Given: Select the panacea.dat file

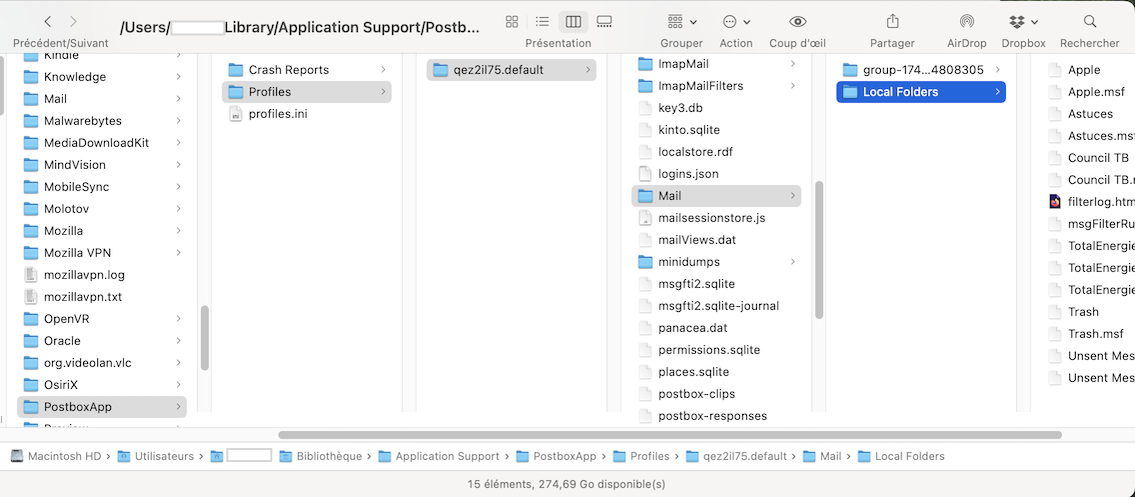Looking at the screenshot, I should point(716,328).
